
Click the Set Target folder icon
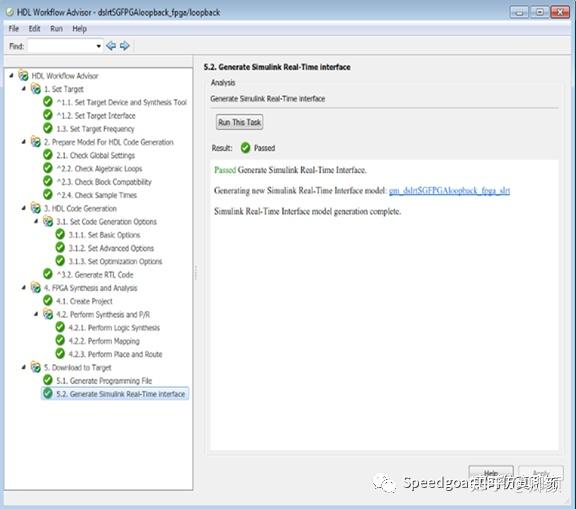36,89
